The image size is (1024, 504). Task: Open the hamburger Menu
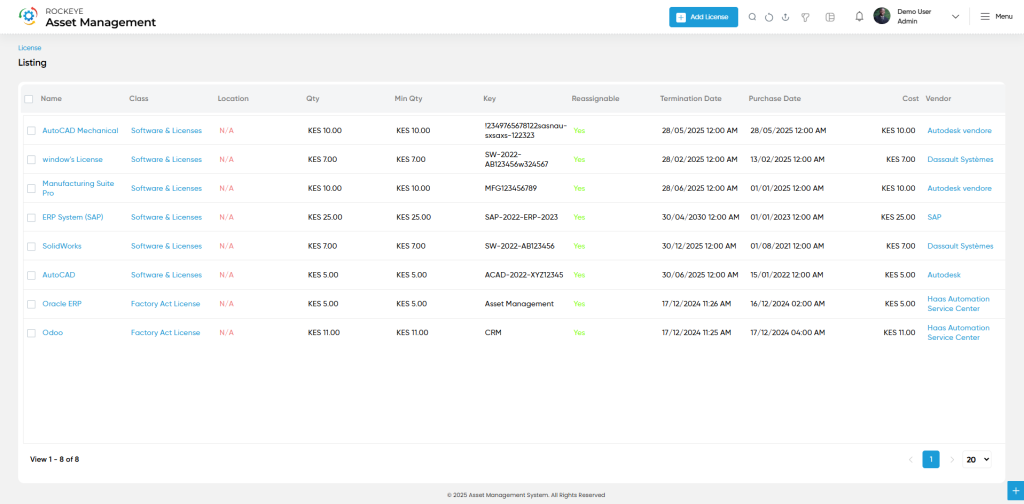[996, 16]
